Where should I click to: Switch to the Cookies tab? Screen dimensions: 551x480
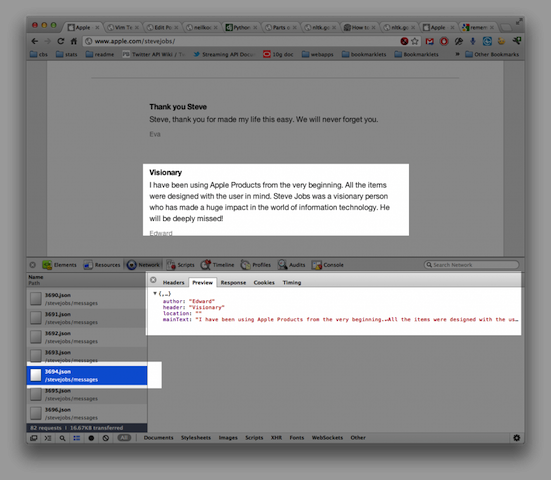coord(264,283)
